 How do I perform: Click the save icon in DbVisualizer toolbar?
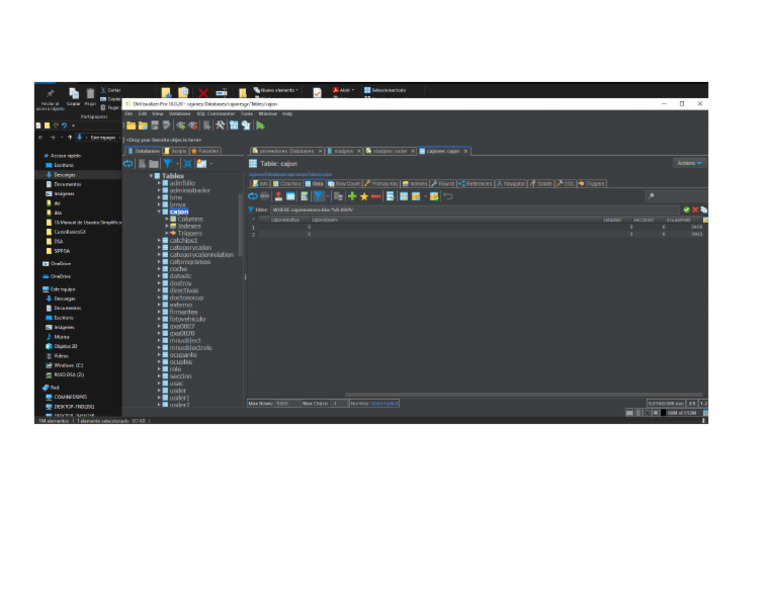(155, 126)
